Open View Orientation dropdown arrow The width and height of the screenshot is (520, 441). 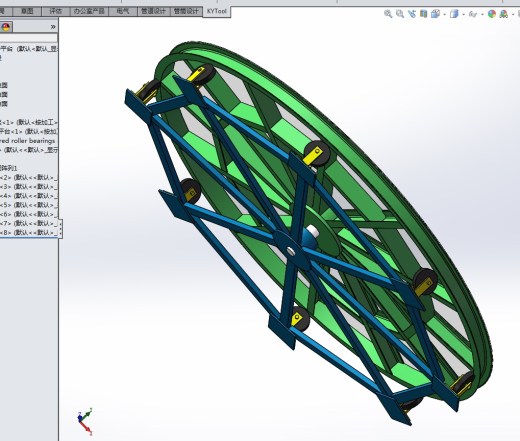point(445,14)
